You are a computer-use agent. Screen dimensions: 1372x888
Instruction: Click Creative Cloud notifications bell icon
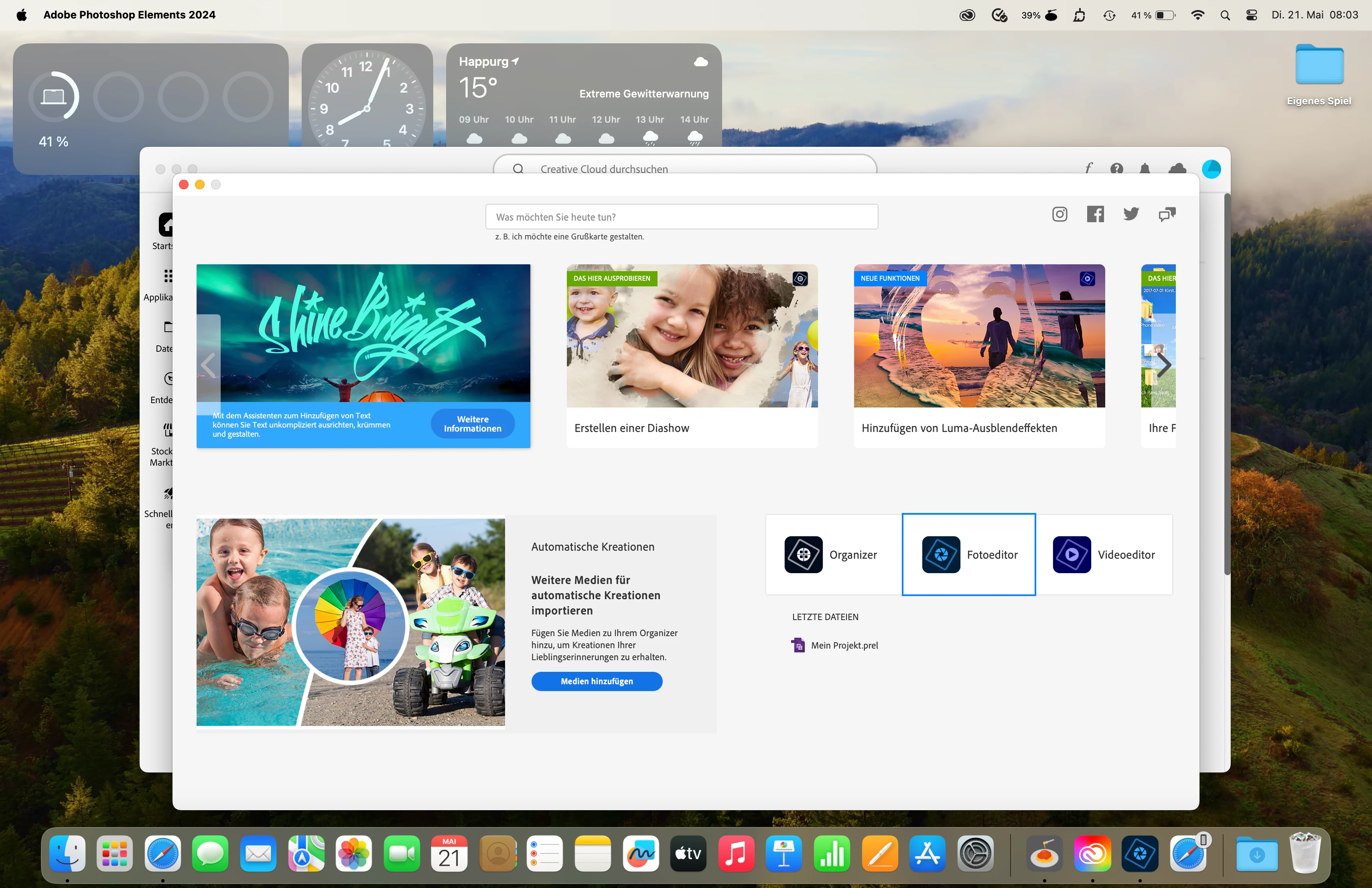tap(1145, 168)
